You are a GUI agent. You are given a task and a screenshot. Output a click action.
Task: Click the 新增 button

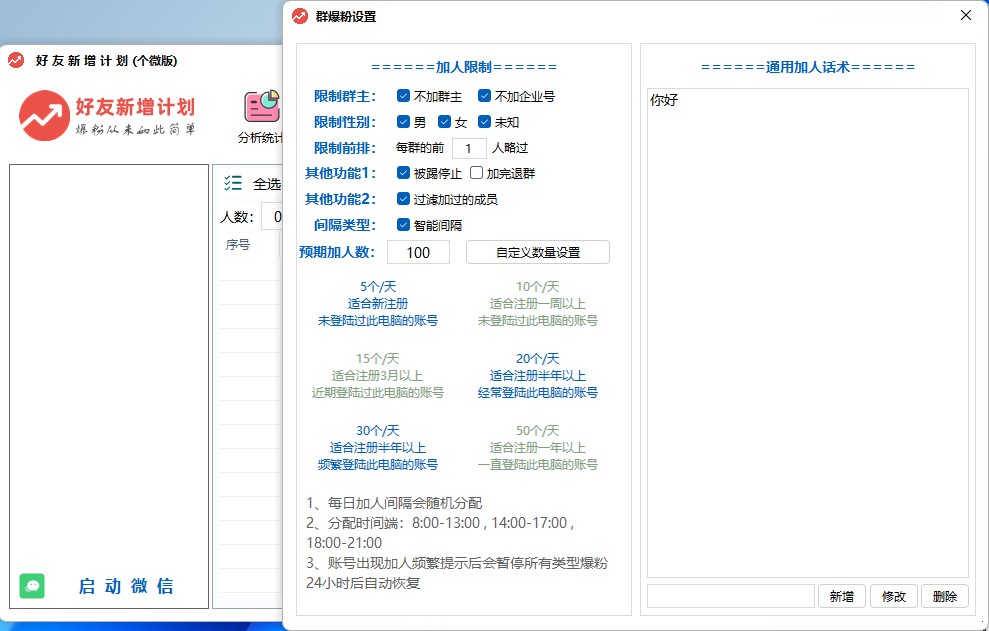point(842,596)
